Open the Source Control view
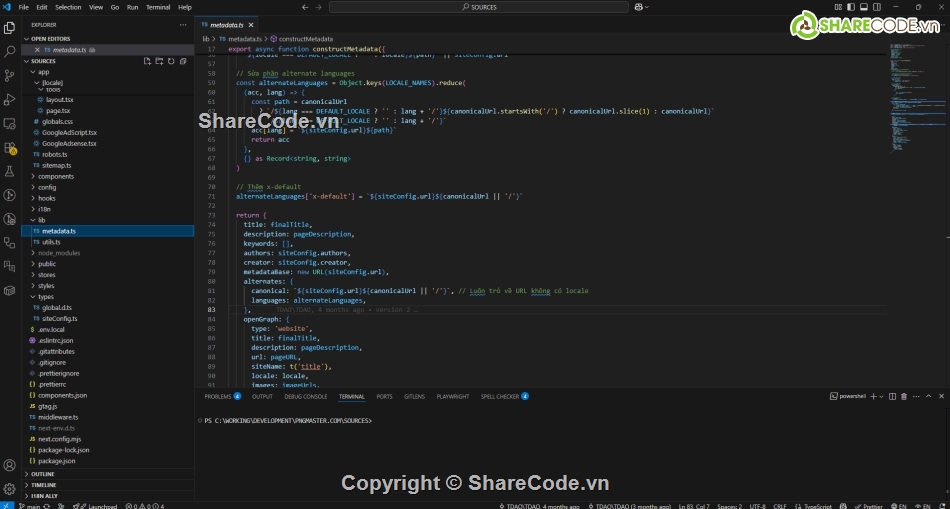 [9, 76]
